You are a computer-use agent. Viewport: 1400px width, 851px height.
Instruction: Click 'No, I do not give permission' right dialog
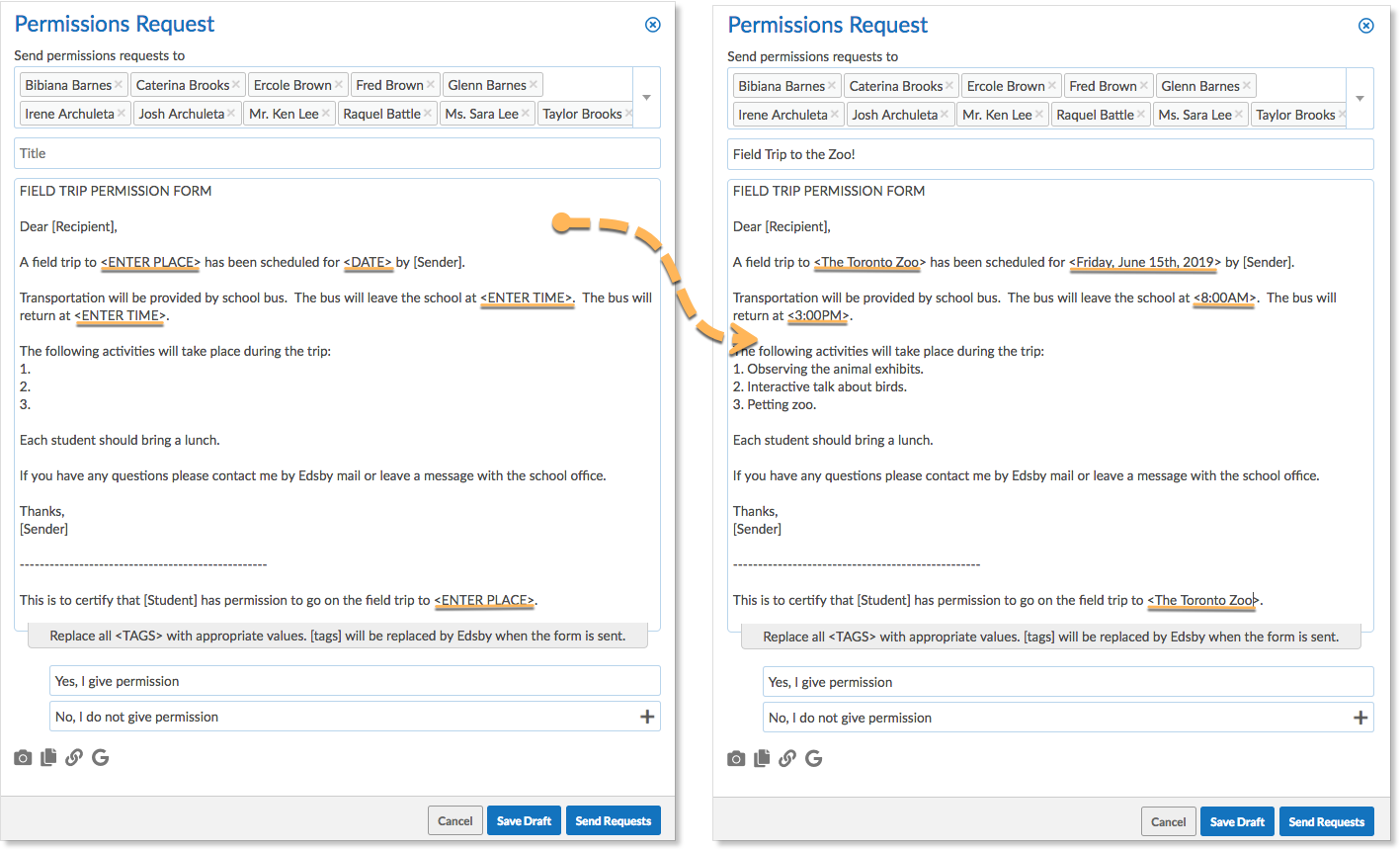click(1068, 718)
